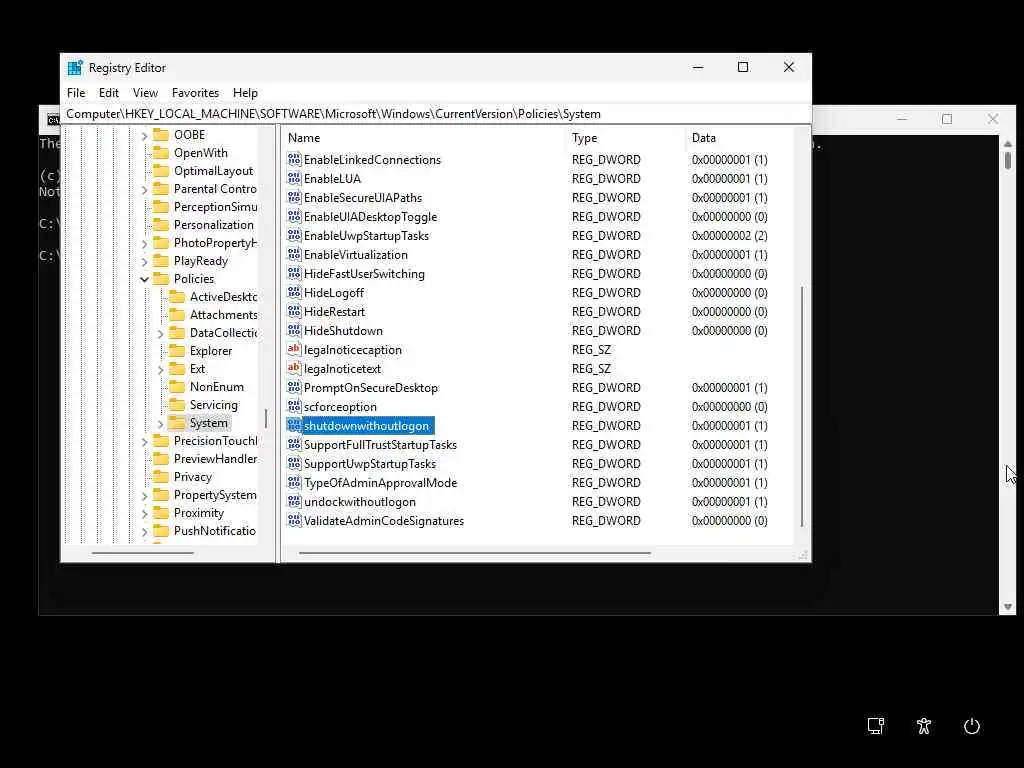Image resolution: width=1024 pixels, height=768 pixels.
Task: Expand the System key chevron
Action: coord(161,423)
